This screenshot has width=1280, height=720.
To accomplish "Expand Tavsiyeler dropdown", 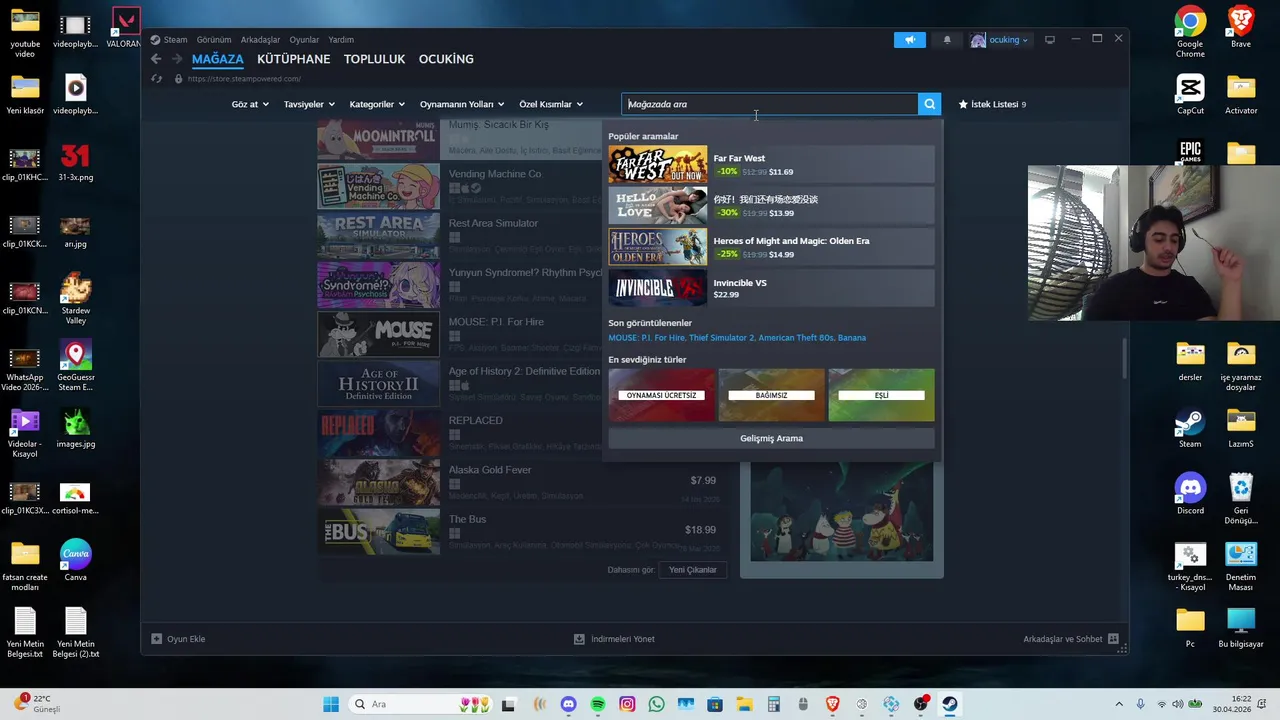I will pyautogui.click(x=309, y=104).
